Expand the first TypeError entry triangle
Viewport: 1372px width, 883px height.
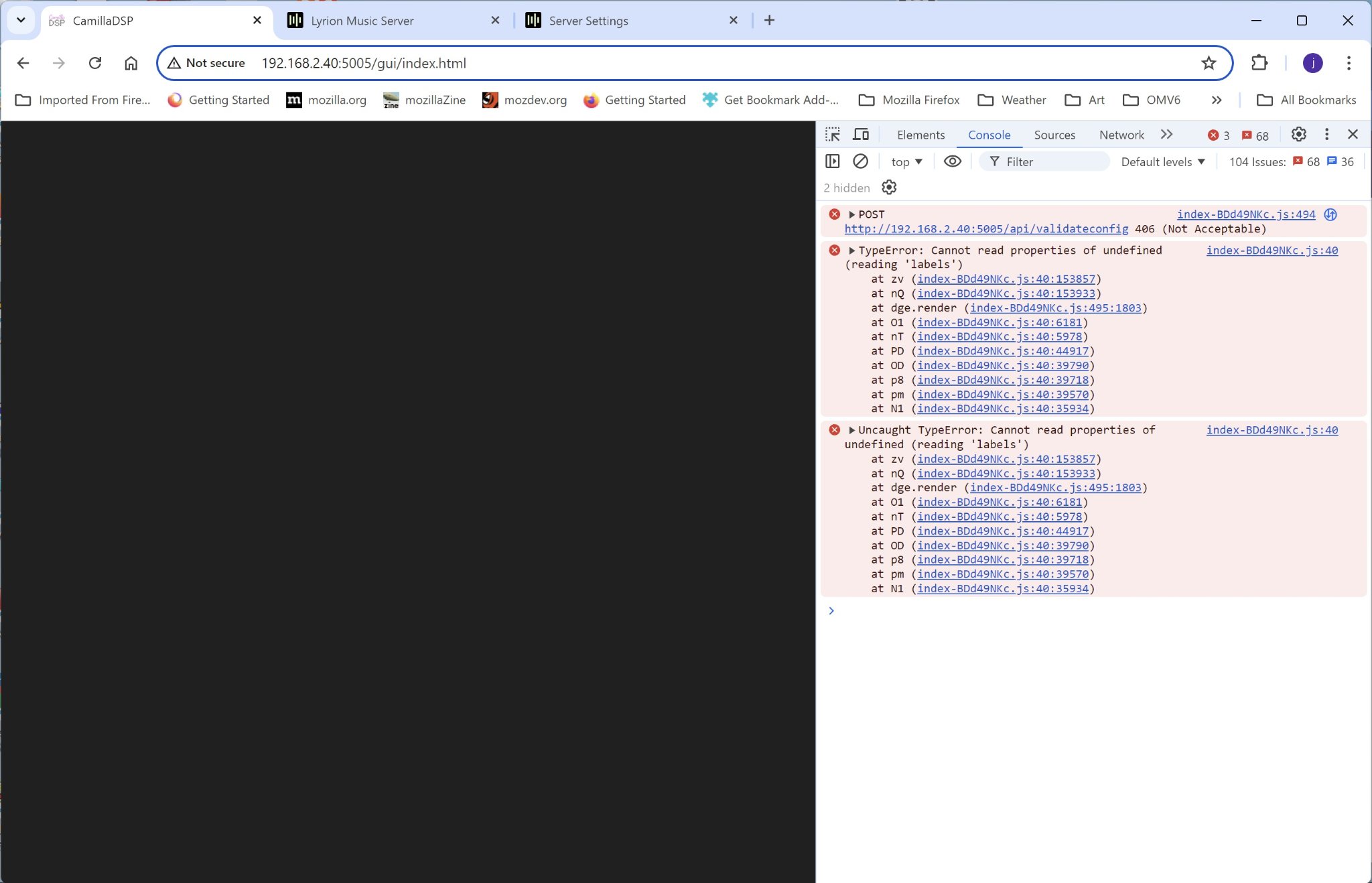click(x=851, y=250)
